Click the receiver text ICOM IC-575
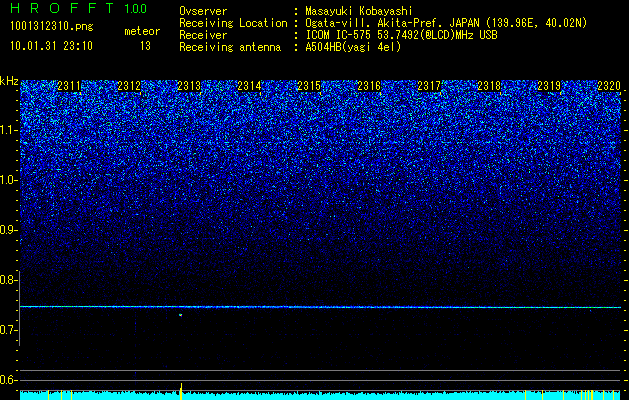The width and height of the screenshot is (629, 400). [x=338, y=35]
